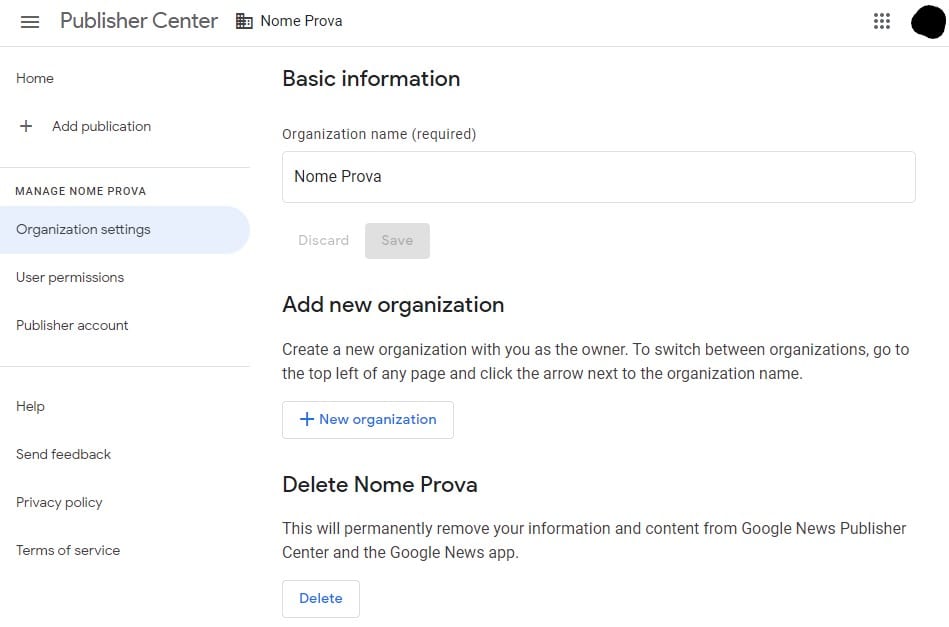Image resolution: width=949 pixels, height=627 pixels.
Task: Open the Help section
Action: (x=30, y=406)
